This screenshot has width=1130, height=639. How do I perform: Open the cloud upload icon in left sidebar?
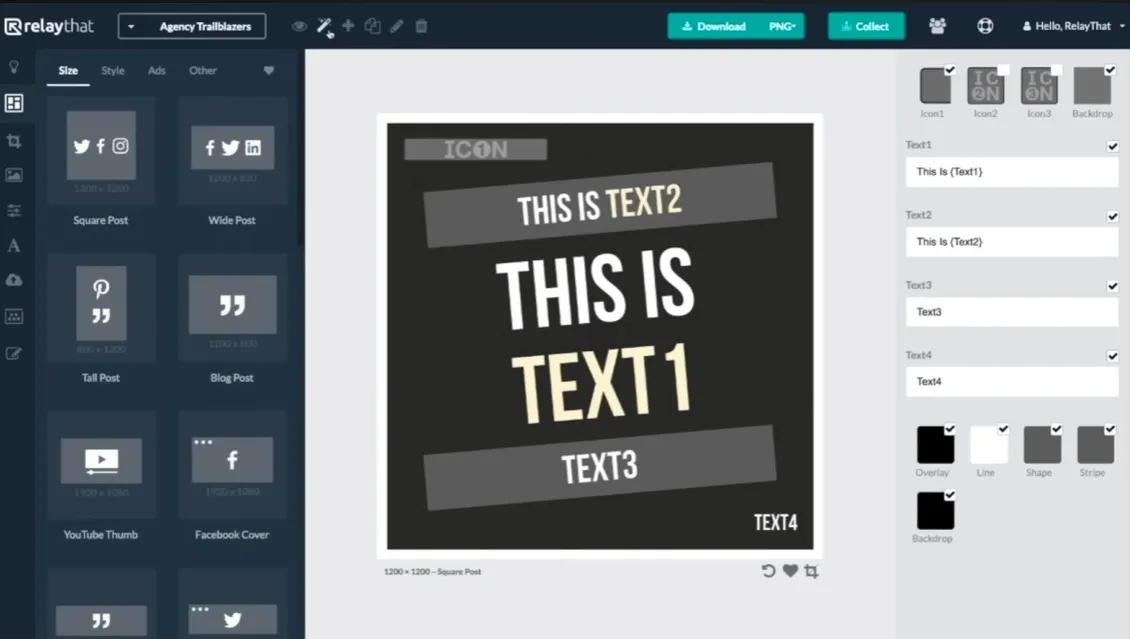[x=14, y=280]
